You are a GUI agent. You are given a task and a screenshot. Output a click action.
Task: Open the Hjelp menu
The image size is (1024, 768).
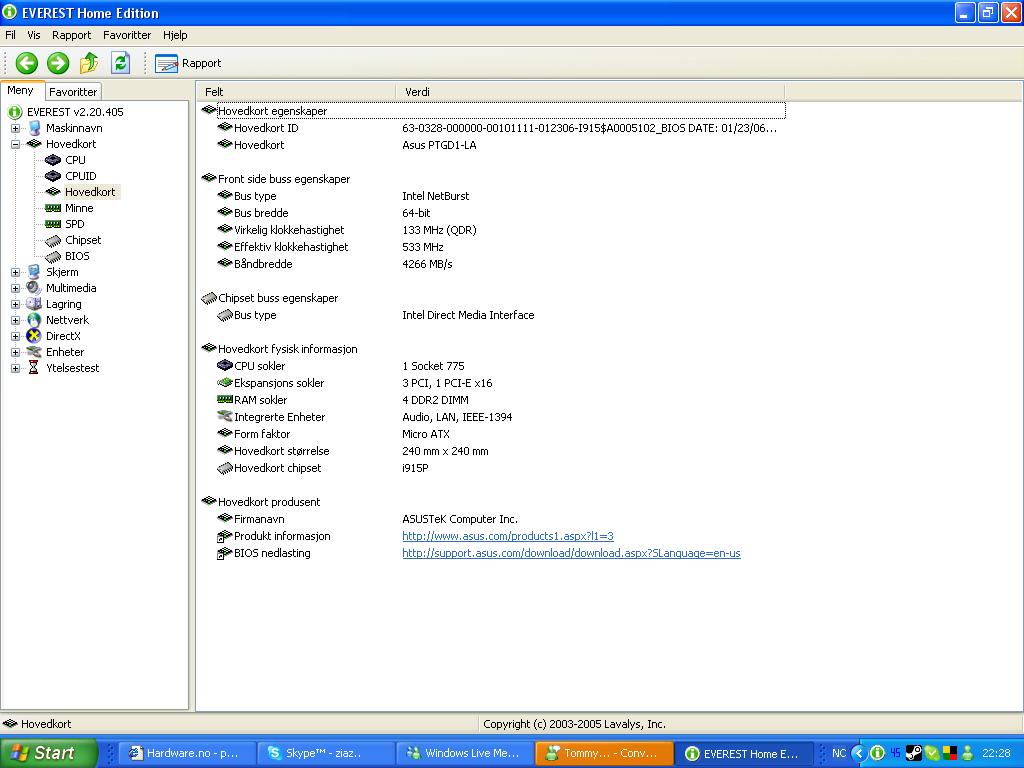pyautogui.click(x=175, y=35)
